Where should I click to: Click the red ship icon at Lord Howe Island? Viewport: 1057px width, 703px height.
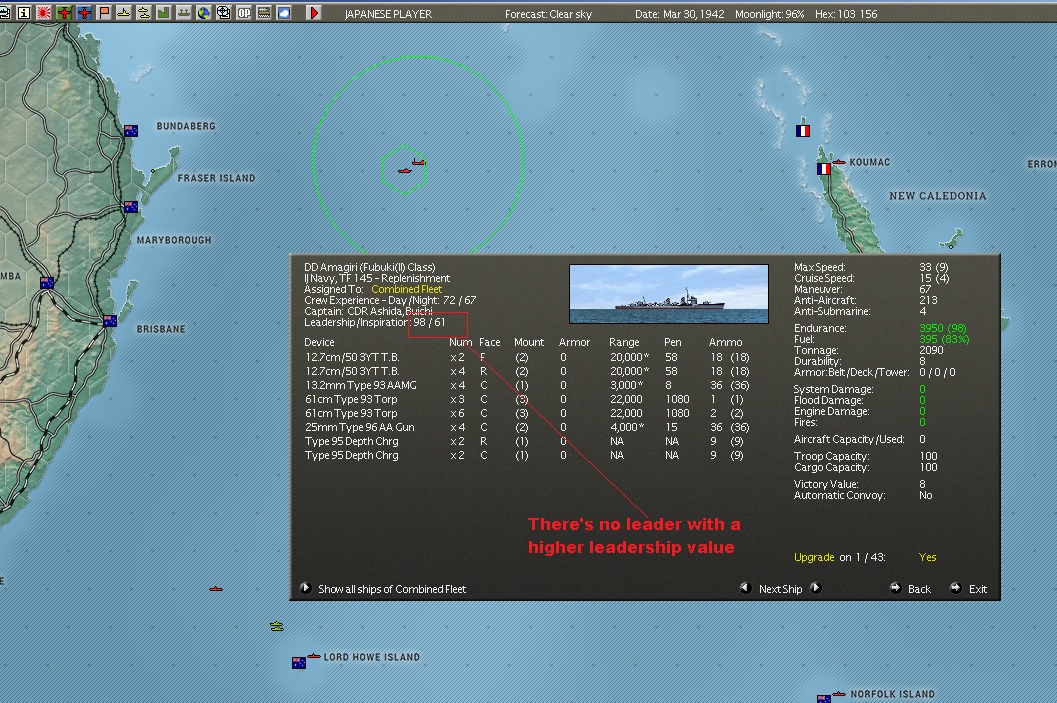pyautogui.click(x=314, y=655)
